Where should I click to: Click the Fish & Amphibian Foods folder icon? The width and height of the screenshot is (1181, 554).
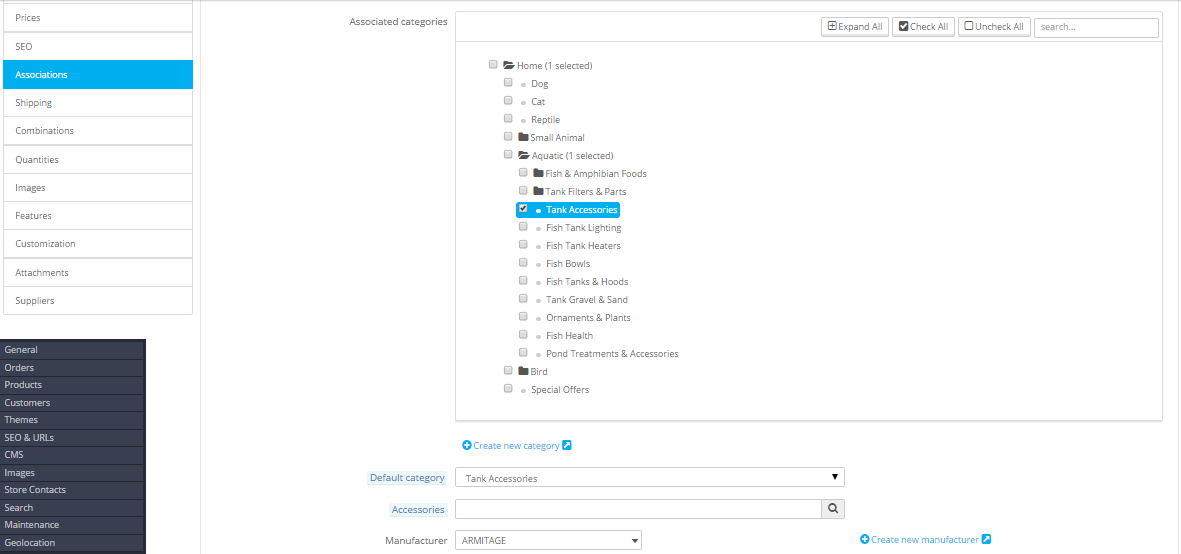pyautogui.click(x=538, y=173)
